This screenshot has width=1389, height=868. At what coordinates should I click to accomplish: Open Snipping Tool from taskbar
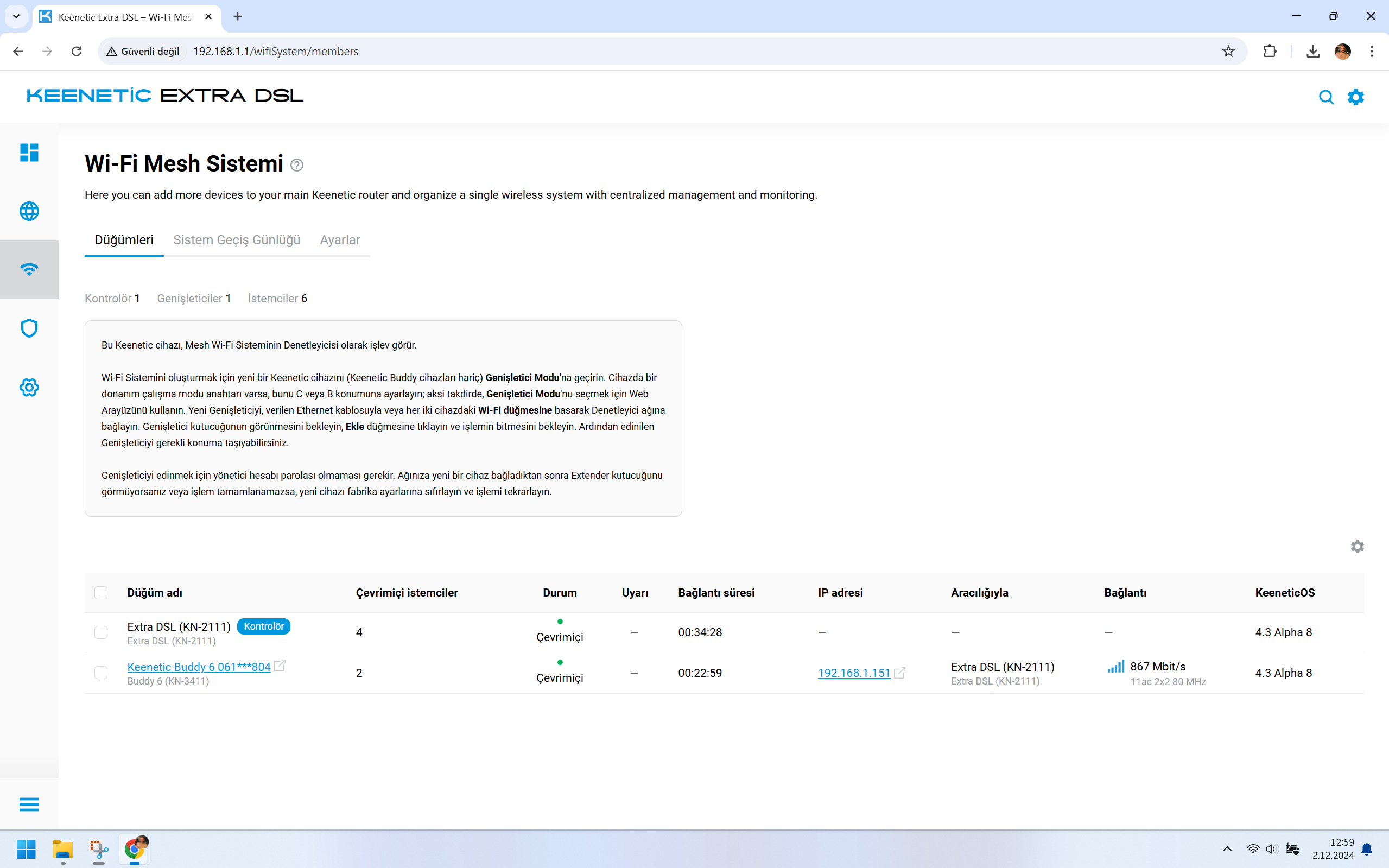(99, 848)
